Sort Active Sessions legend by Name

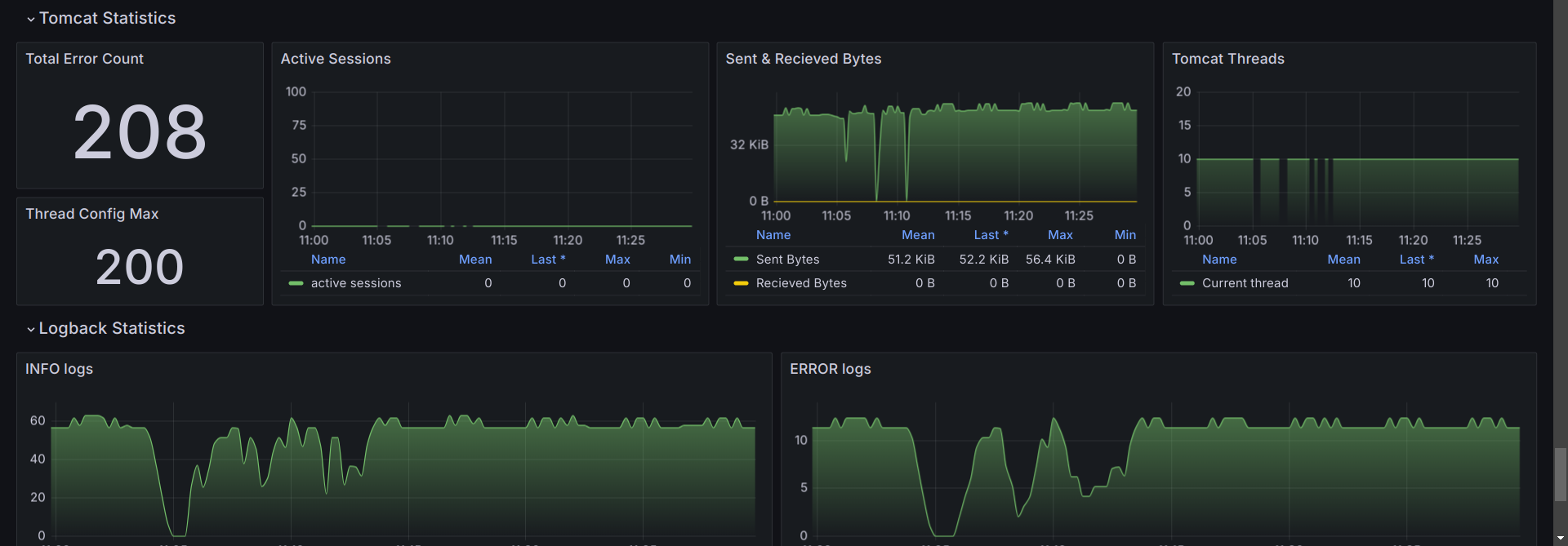click(x=328, y=260)
